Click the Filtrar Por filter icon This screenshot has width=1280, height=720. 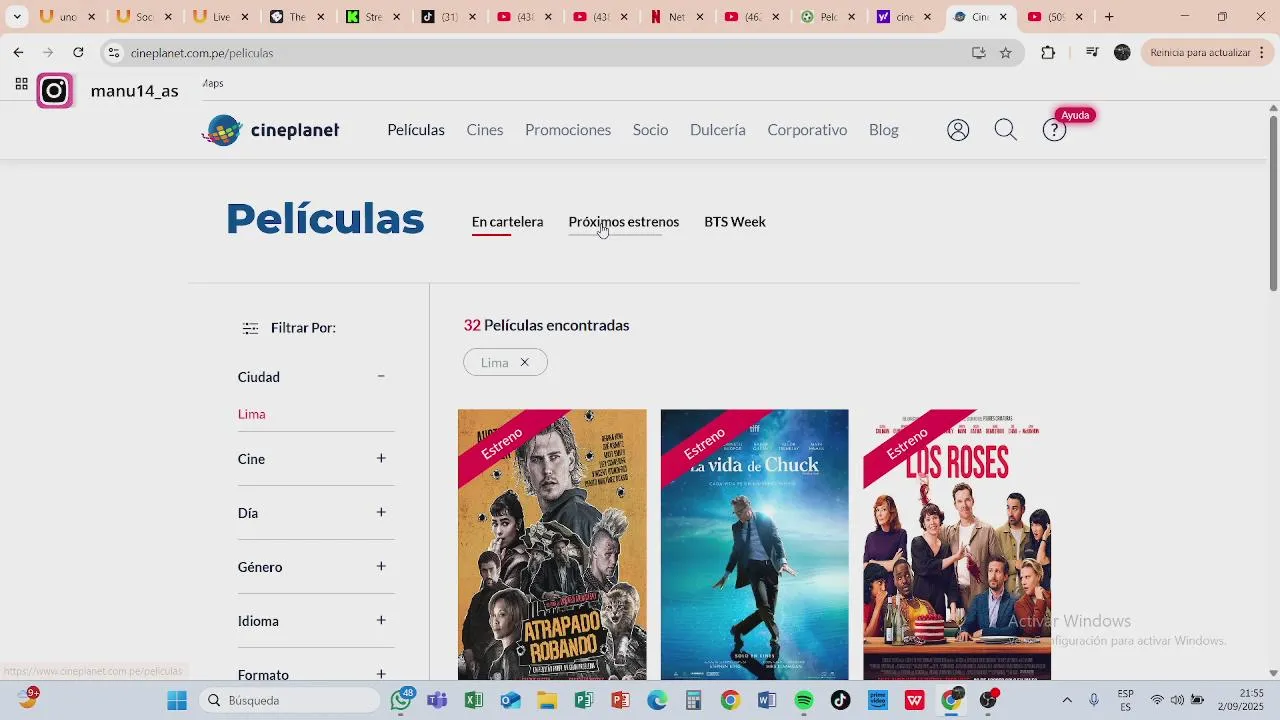coord(250,328)
